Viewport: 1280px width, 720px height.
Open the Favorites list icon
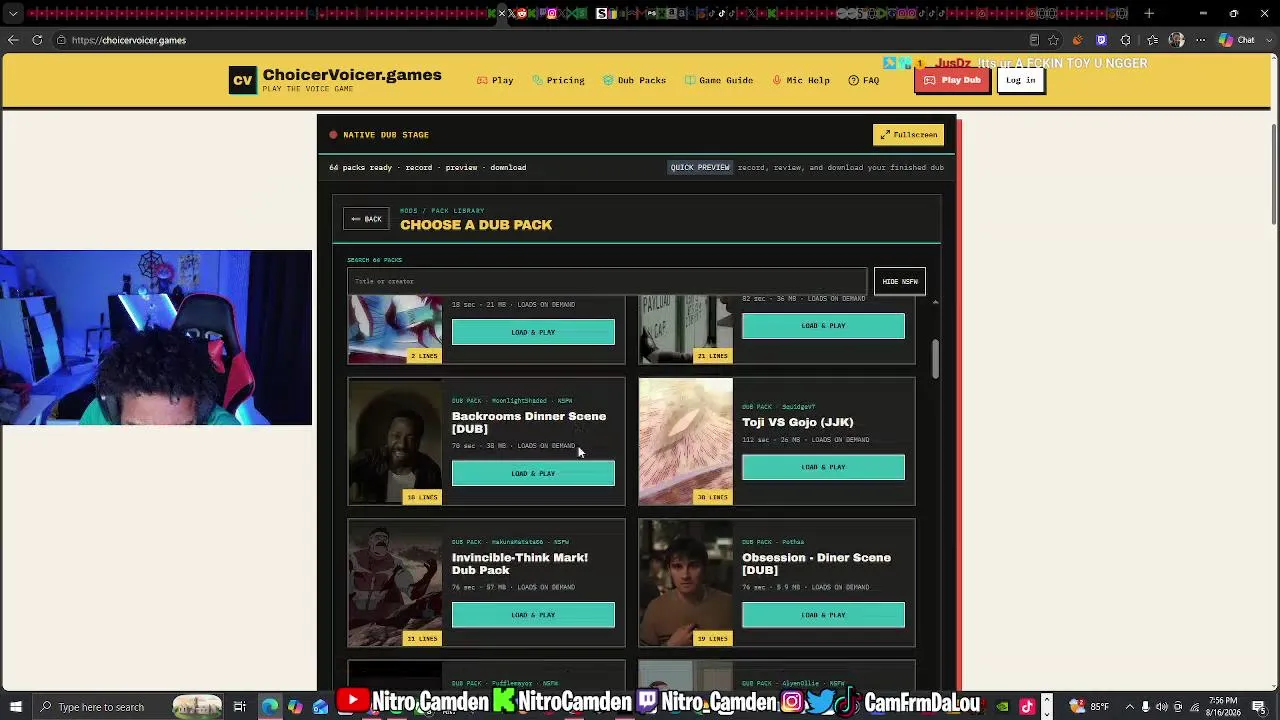pyautogui.click(x=1153, y=41)
